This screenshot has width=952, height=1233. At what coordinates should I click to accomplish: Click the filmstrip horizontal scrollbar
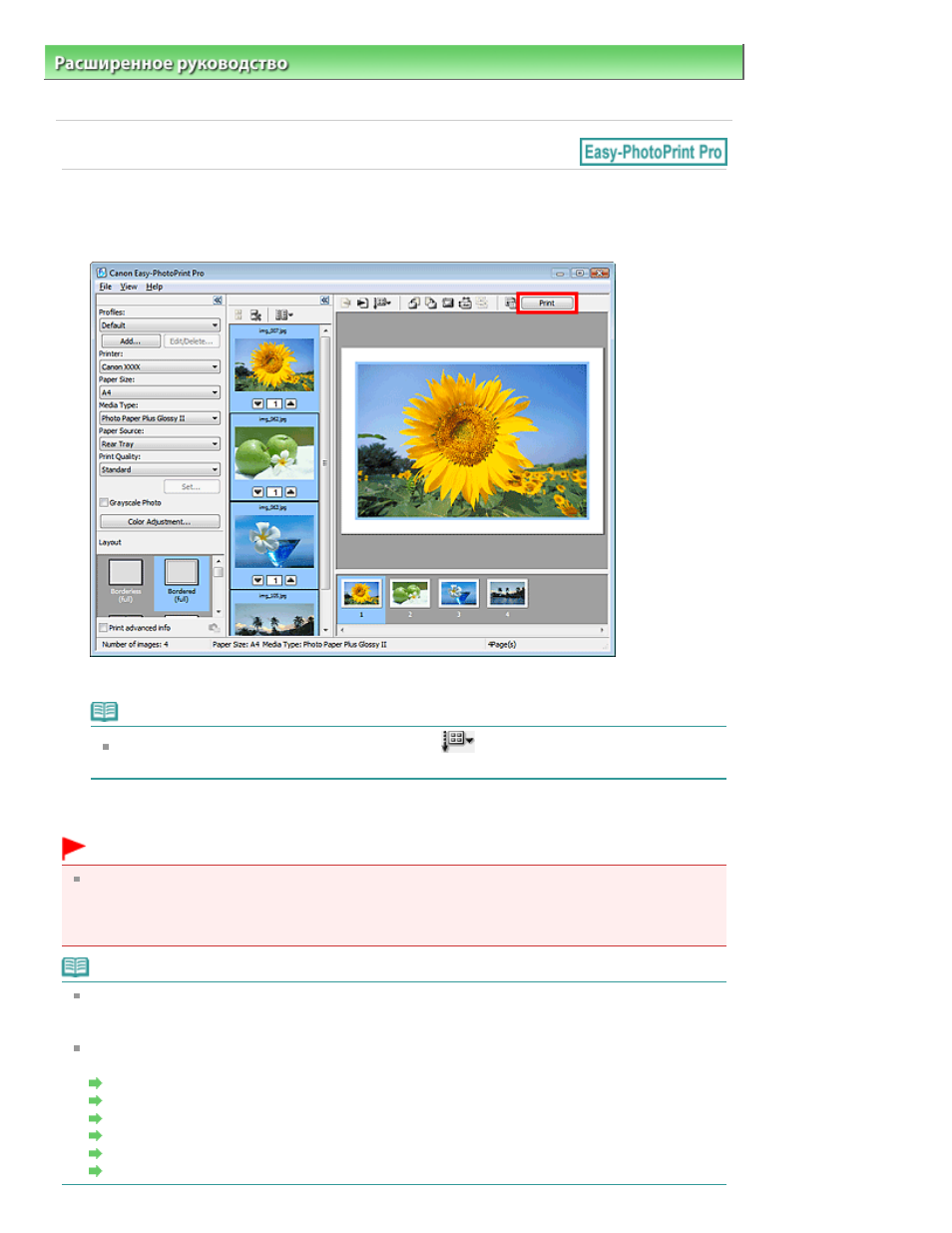[x=472, y=630]
